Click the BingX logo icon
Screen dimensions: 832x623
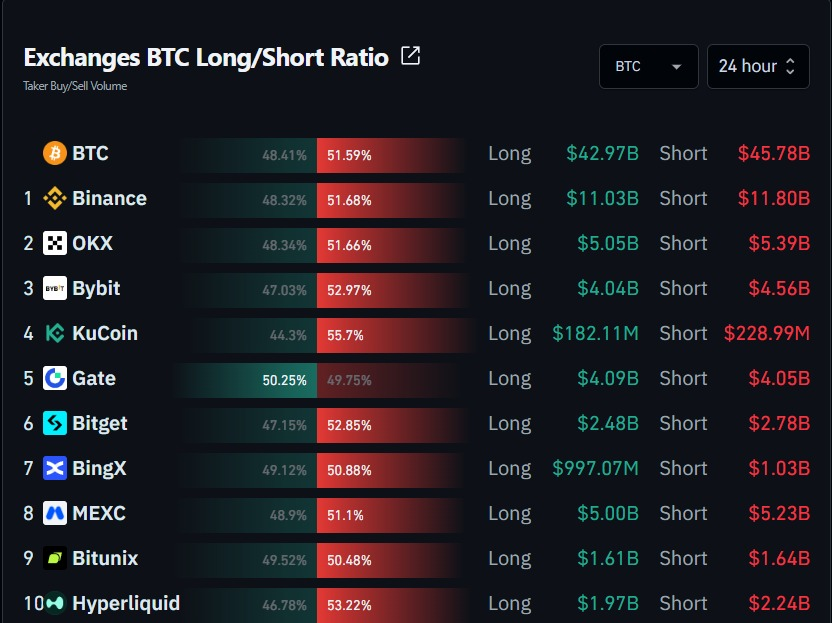click(55, 468)
